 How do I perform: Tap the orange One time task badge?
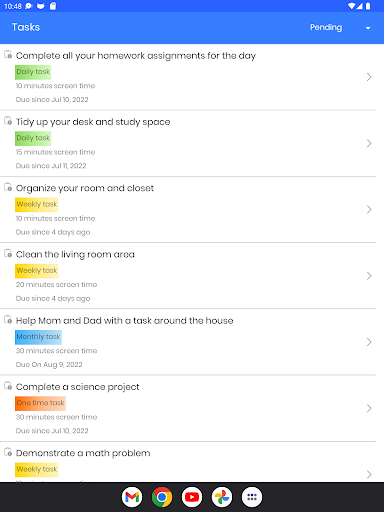(x=40, y=403)
